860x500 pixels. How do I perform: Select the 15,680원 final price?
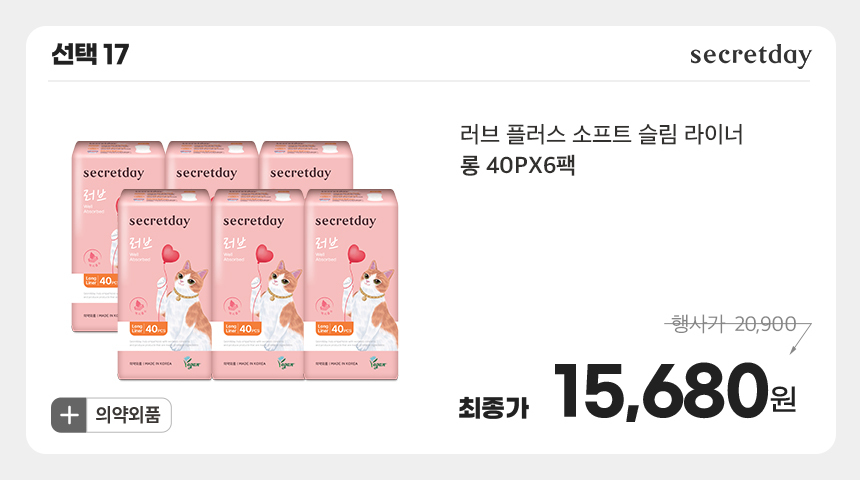point(675,391)
